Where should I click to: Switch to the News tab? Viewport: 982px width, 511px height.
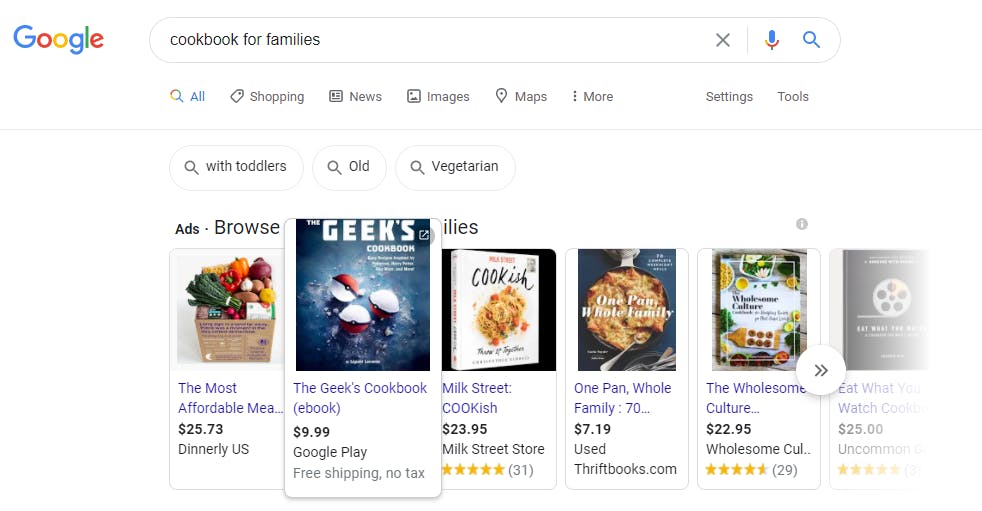pyautogui.click(x=356, y=96)
